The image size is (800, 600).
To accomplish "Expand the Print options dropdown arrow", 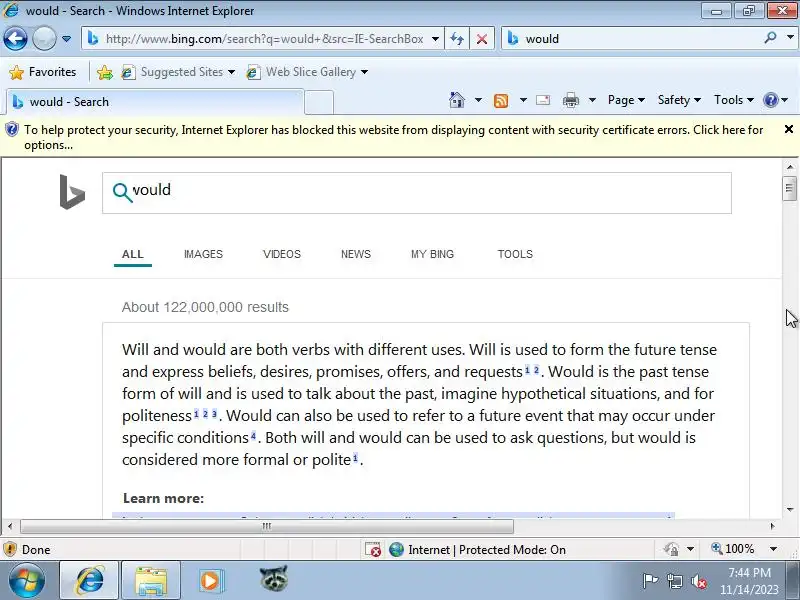I will click(x=592, y=100).
